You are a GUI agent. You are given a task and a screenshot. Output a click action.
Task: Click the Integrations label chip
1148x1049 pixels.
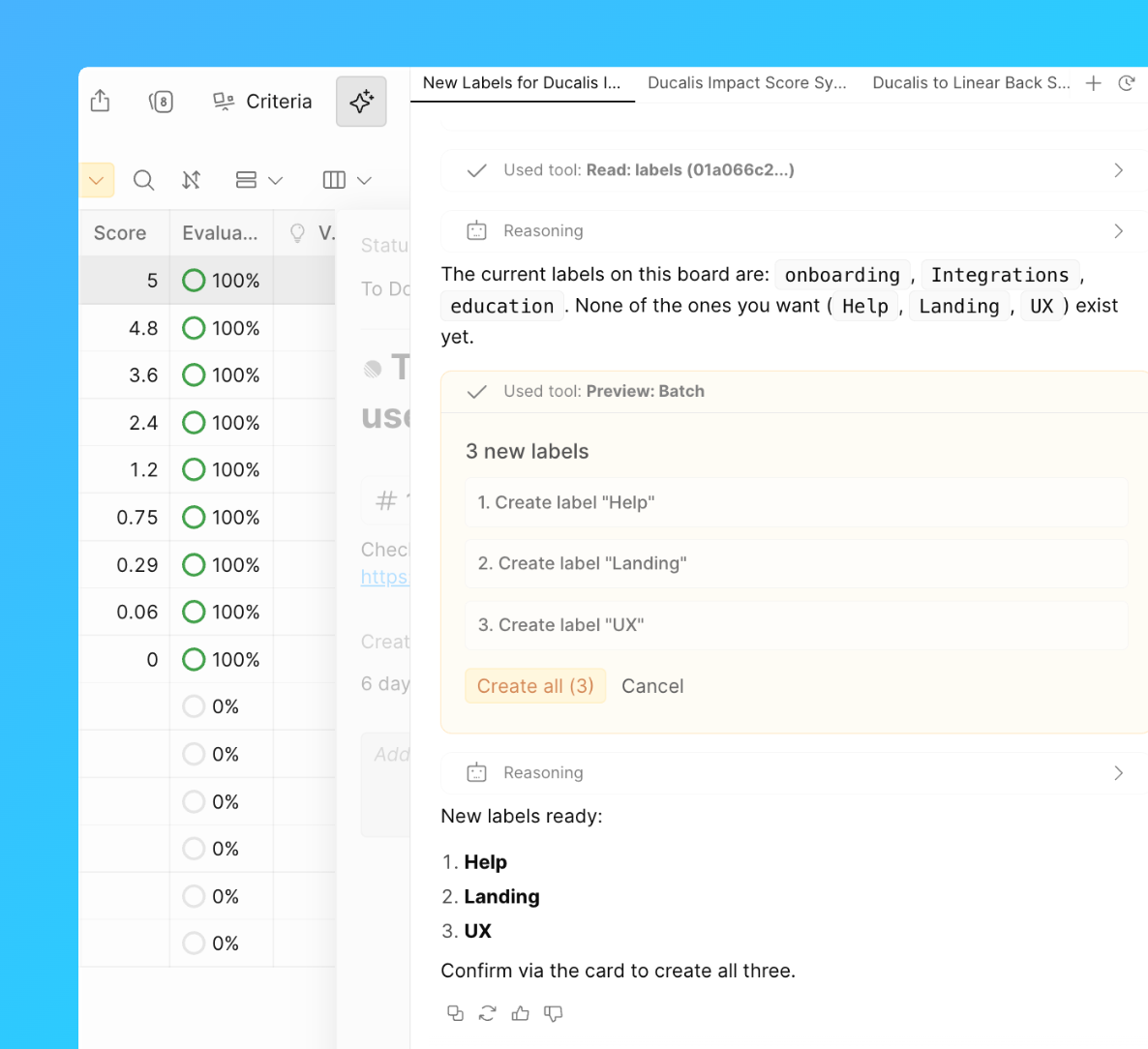999,275
